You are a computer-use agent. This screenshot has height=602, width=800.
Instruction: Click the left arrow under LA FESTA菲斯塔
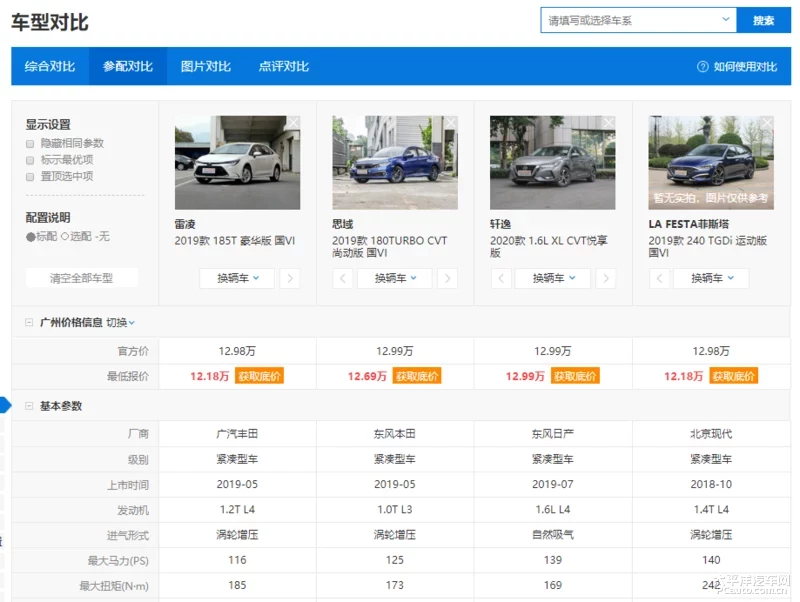pos(659,279)
